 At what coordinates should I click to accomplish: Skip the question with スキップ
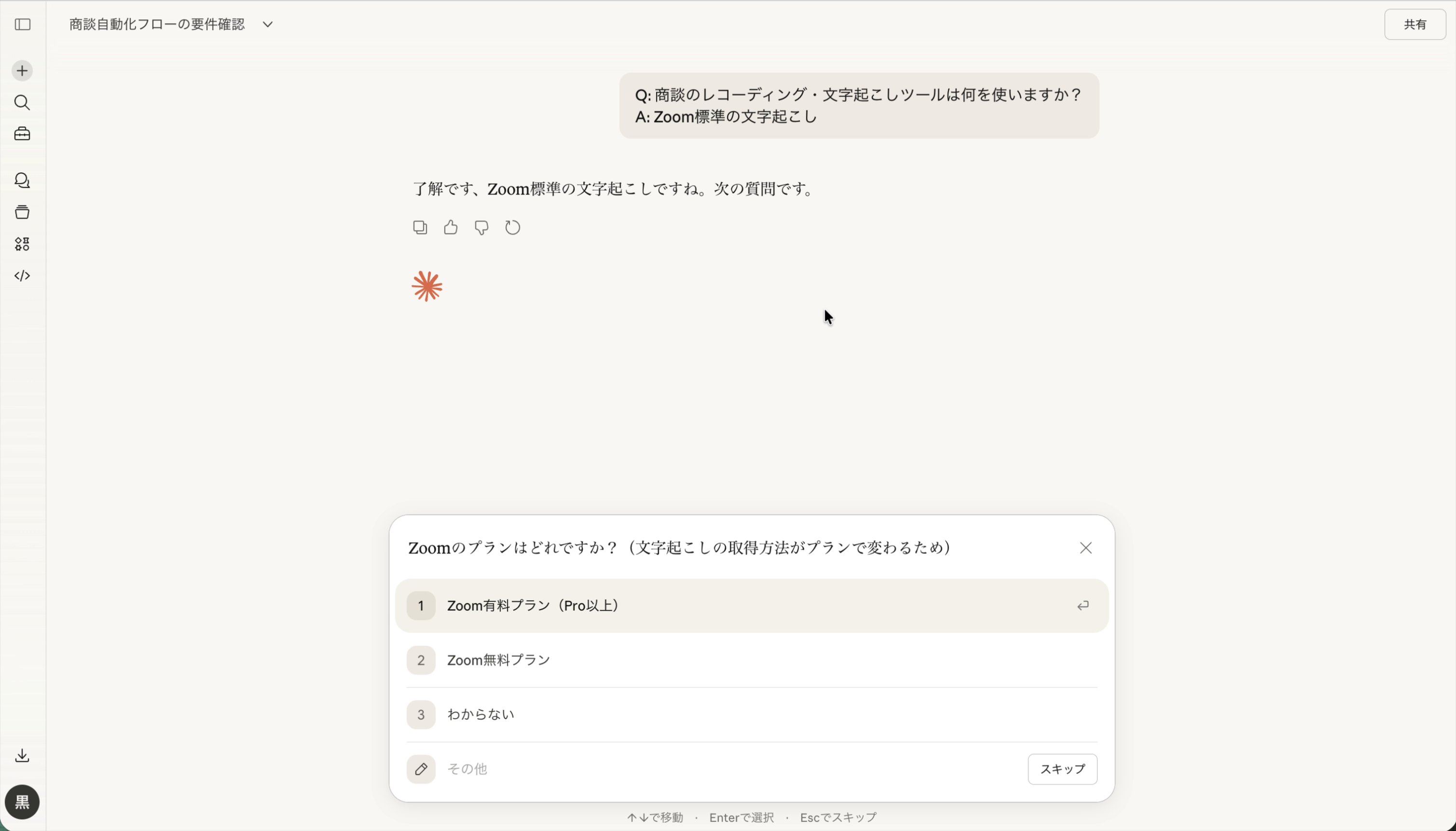click(x=1062, y=769)
